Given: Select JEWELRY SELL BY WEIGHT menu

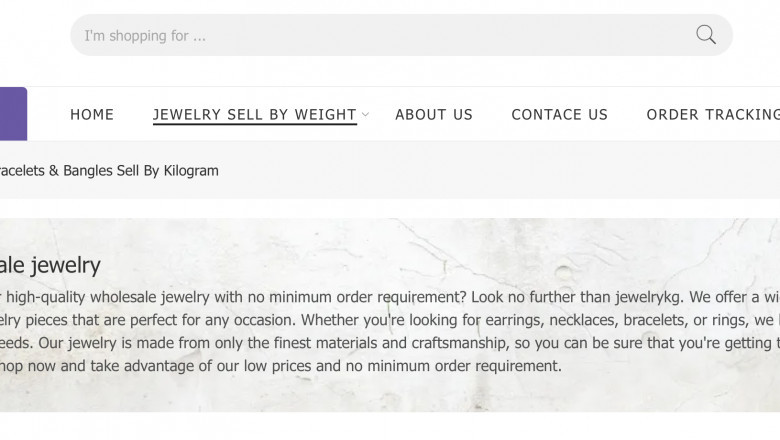Looking at the screenshot, I should pos(254,115).
